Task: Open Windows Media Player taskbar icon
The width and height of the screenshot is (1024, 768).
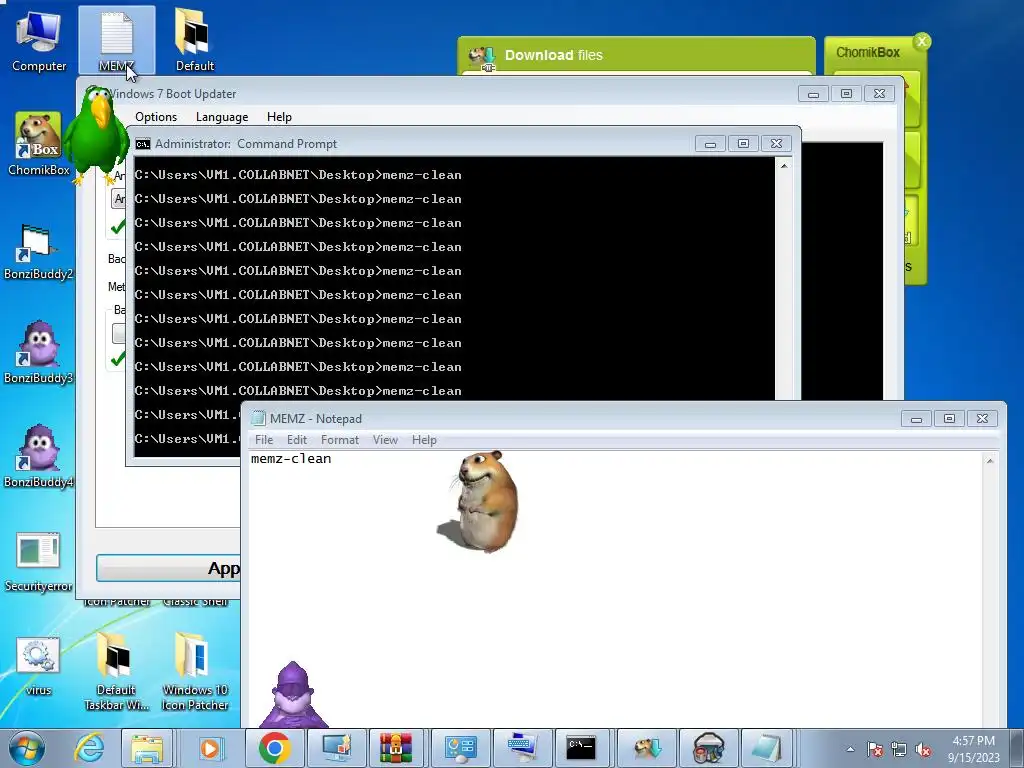Action: coord(210,748)
